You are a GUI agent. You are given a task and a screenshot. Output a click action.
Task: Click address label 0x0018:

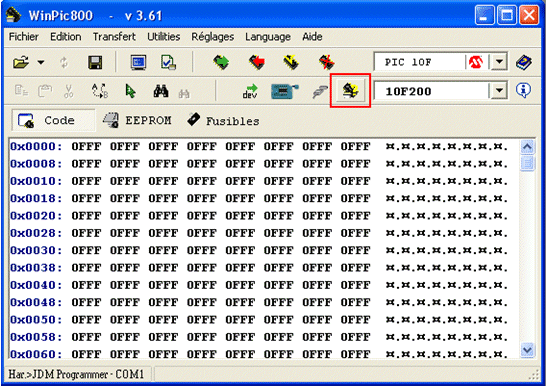click(36, 198)
